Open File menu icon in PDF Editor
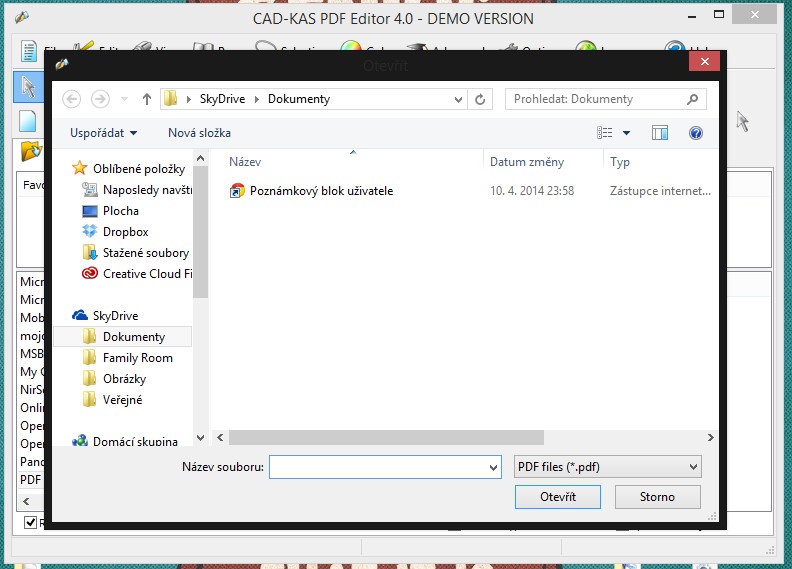Screen dimensions: 792x569 click(29, 51)
